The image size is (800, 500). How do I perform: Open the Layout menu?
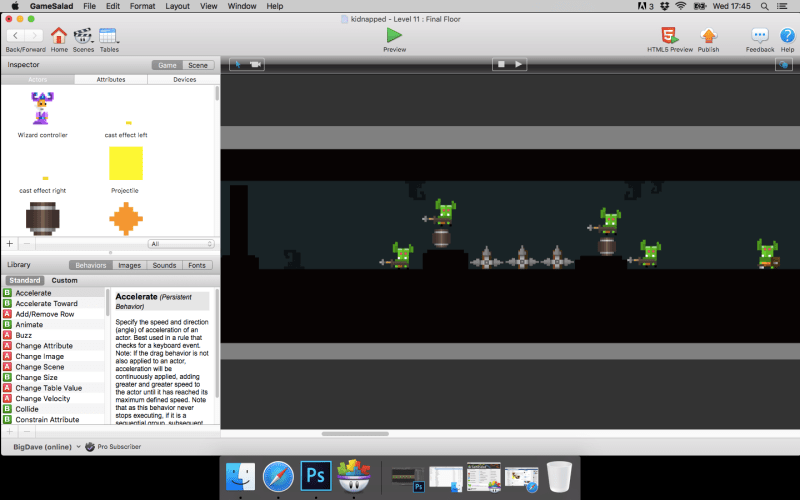pos(177,6)
